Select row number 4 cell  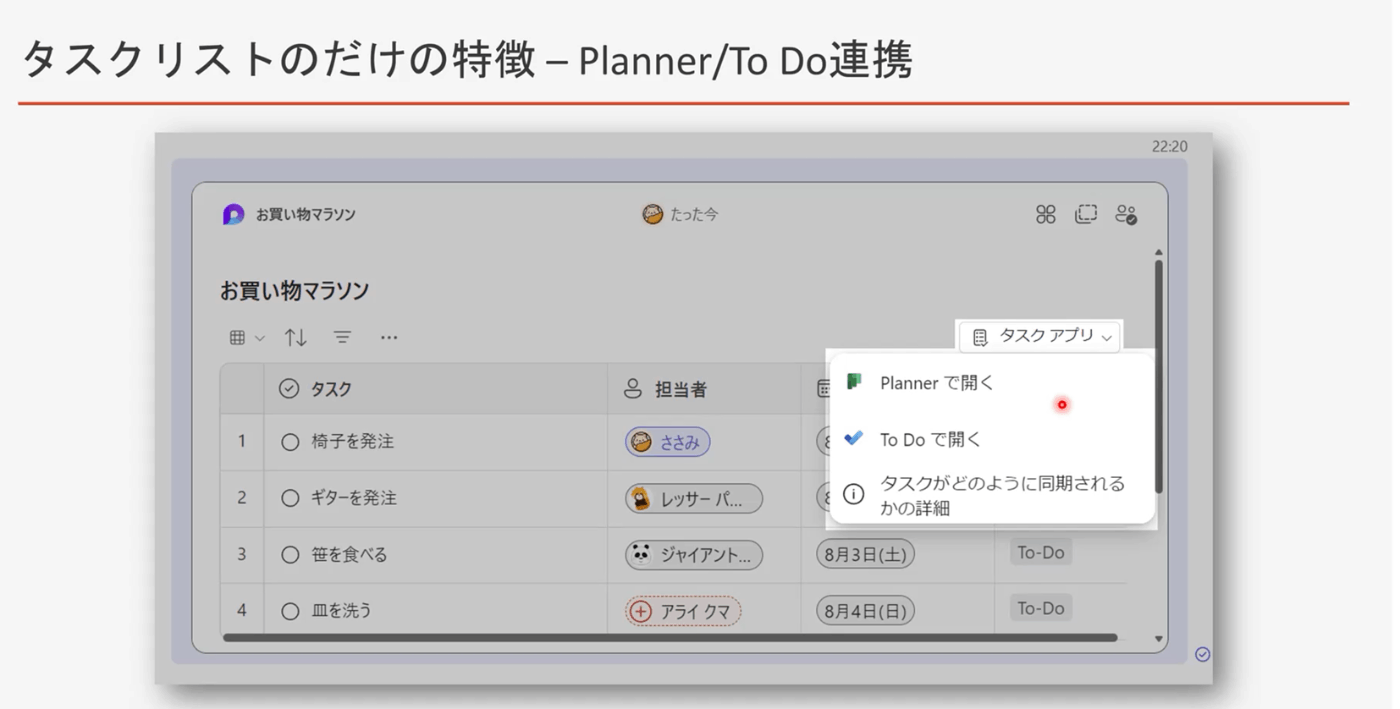pyautogui.click(x=242, y=610)
